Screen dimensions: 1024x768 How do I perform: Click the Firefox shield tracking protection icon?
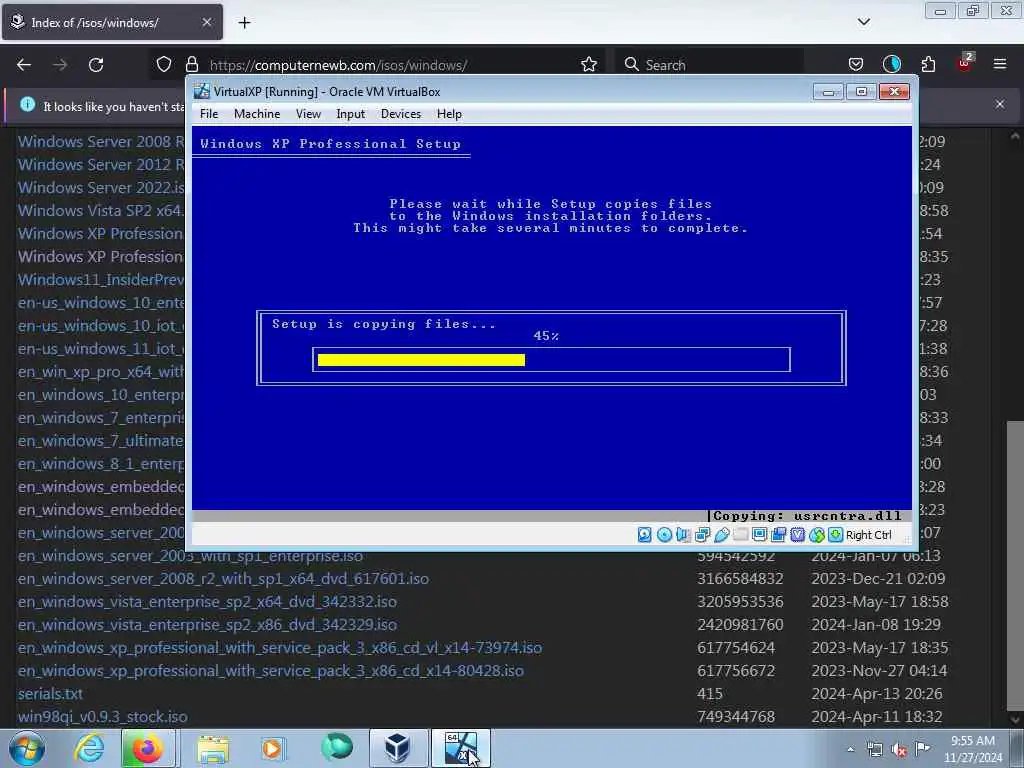click(x=164, y=65)
